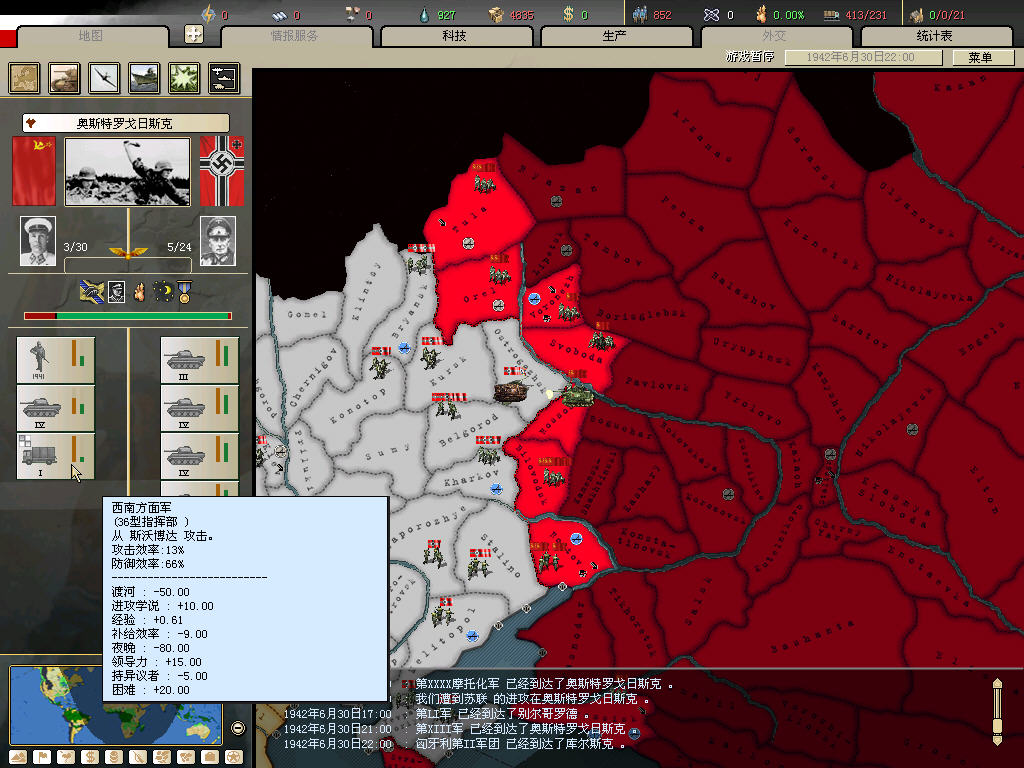
Task: Click the leader modifier portrait icon
Action: pyautogui.click(x=116, y=292)
